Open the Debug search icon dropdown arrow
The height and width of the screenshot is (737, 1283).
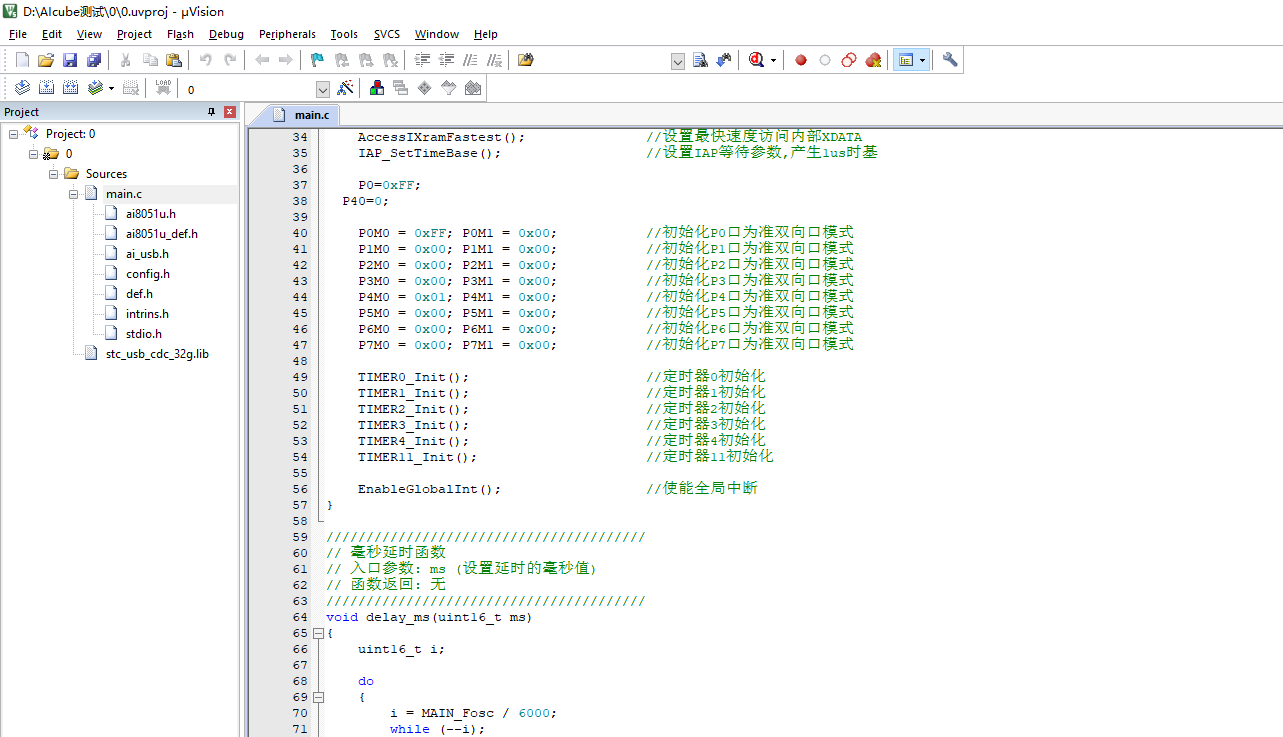(x=773, y=60)
